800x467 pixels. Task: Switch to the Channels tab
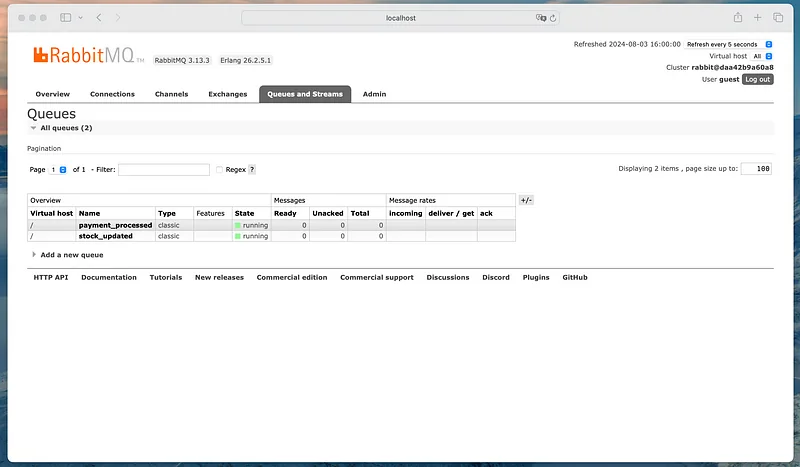pyautogui.click(x=171, y=94)
